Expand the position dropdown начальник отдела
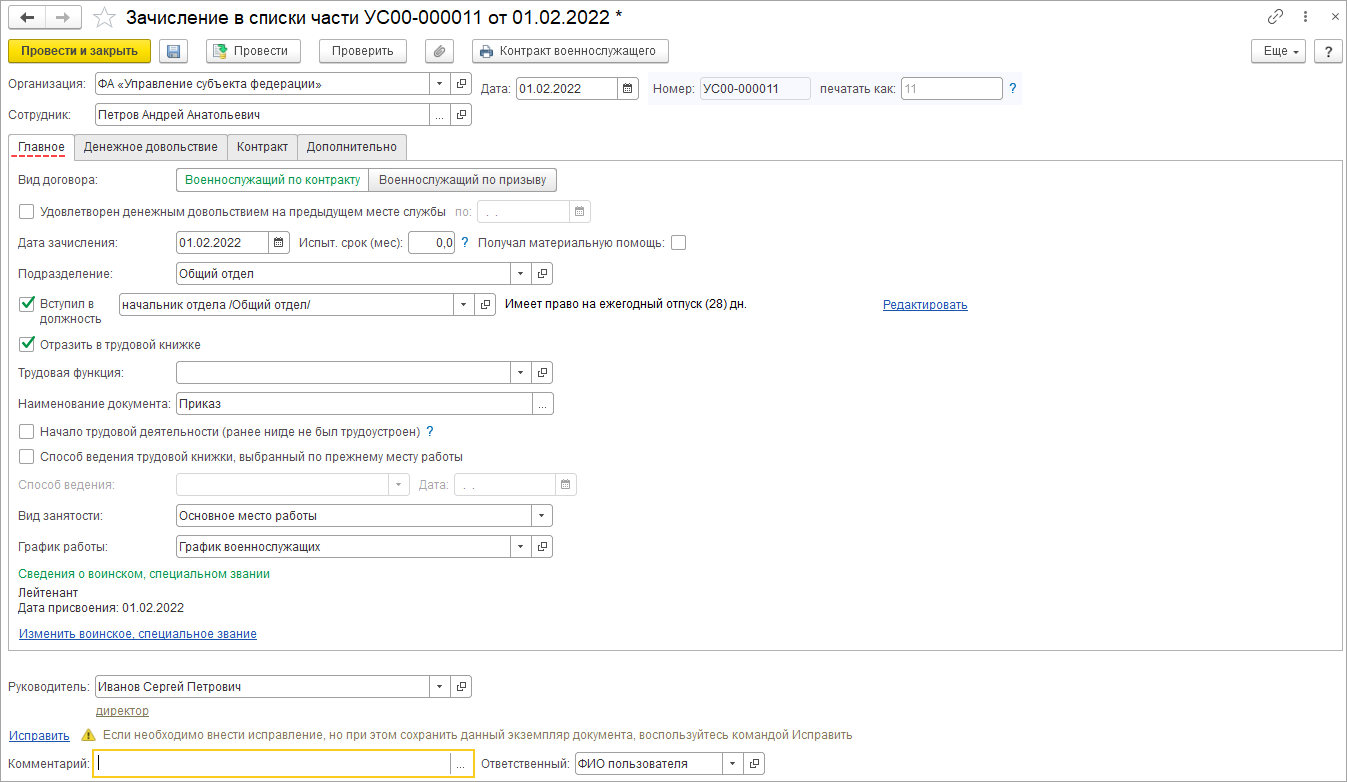This screenshot has height=782, width=1347. click(464, 304)
